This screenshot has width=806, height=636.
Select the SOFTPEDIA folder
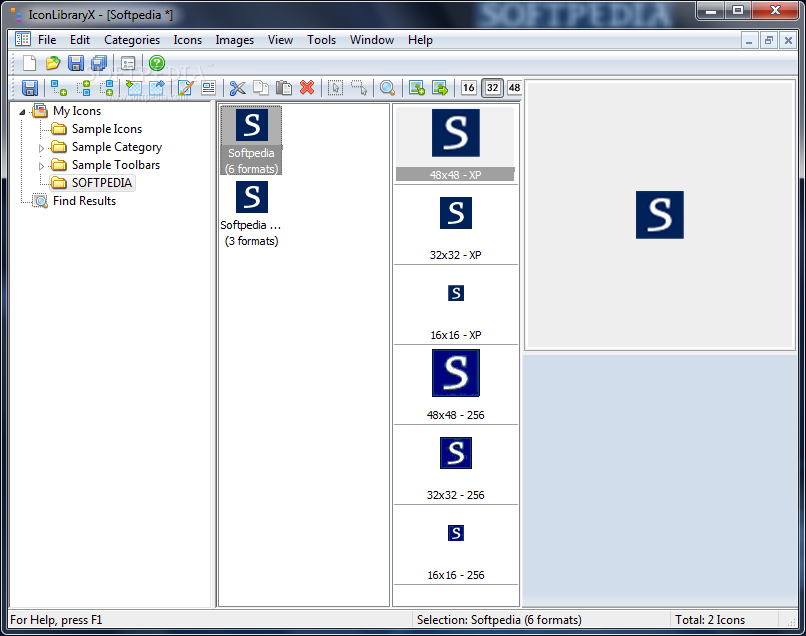[102, 183]
